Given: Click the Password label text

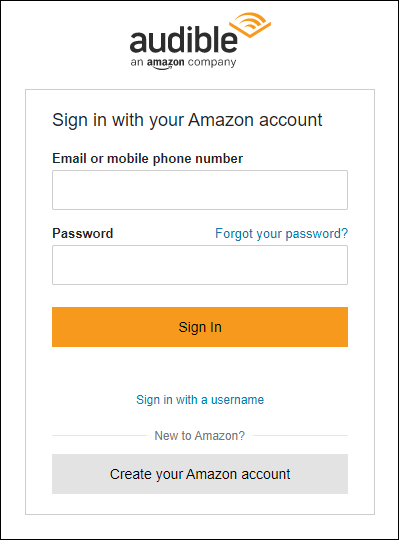Looking at the screenshot, I should [x=83, y=233].
